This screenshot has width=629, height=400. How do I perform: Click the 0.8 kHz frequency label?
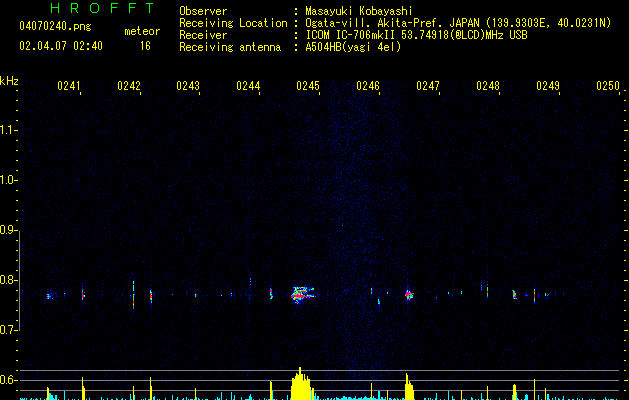coord(7,280)
